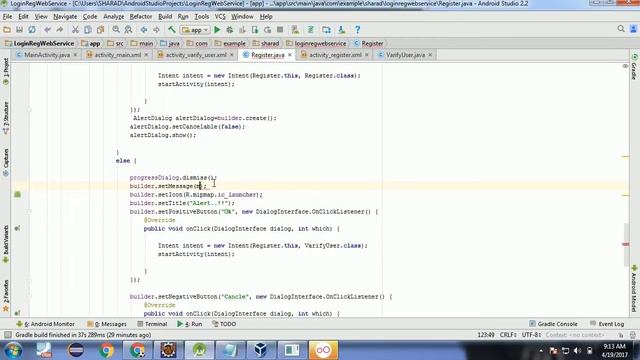Open Replace with the toolbar icon
Screen dimensions: 640x360
128,29
